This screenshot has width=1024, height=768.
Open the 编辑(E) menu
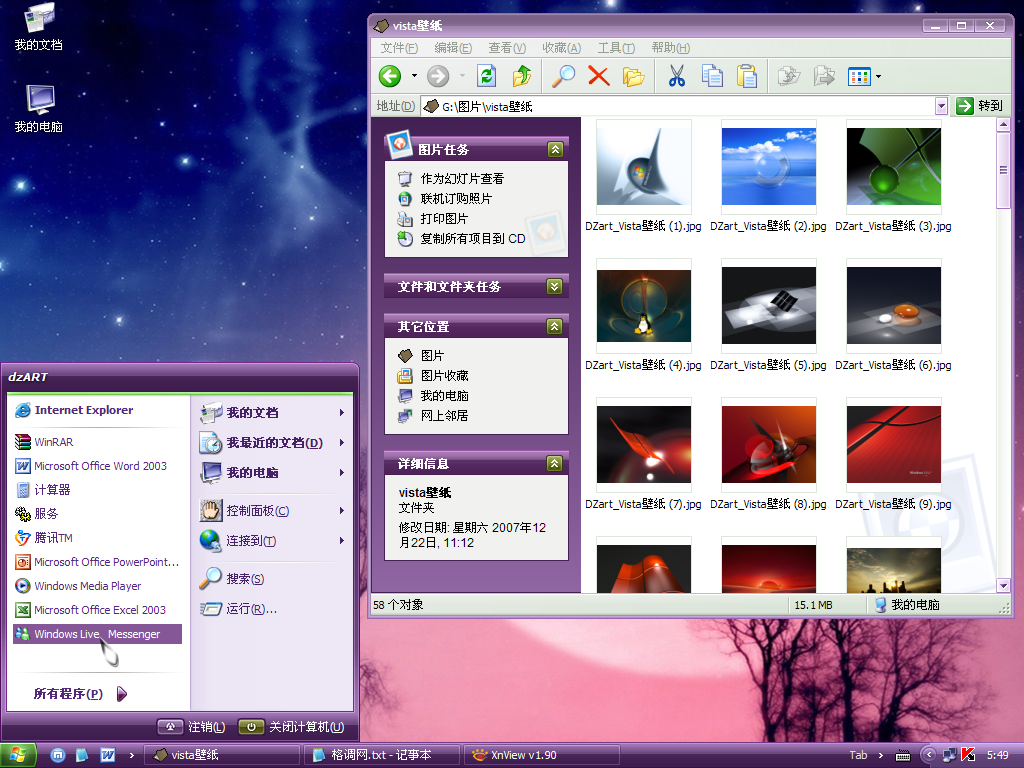tap(453, 48)
